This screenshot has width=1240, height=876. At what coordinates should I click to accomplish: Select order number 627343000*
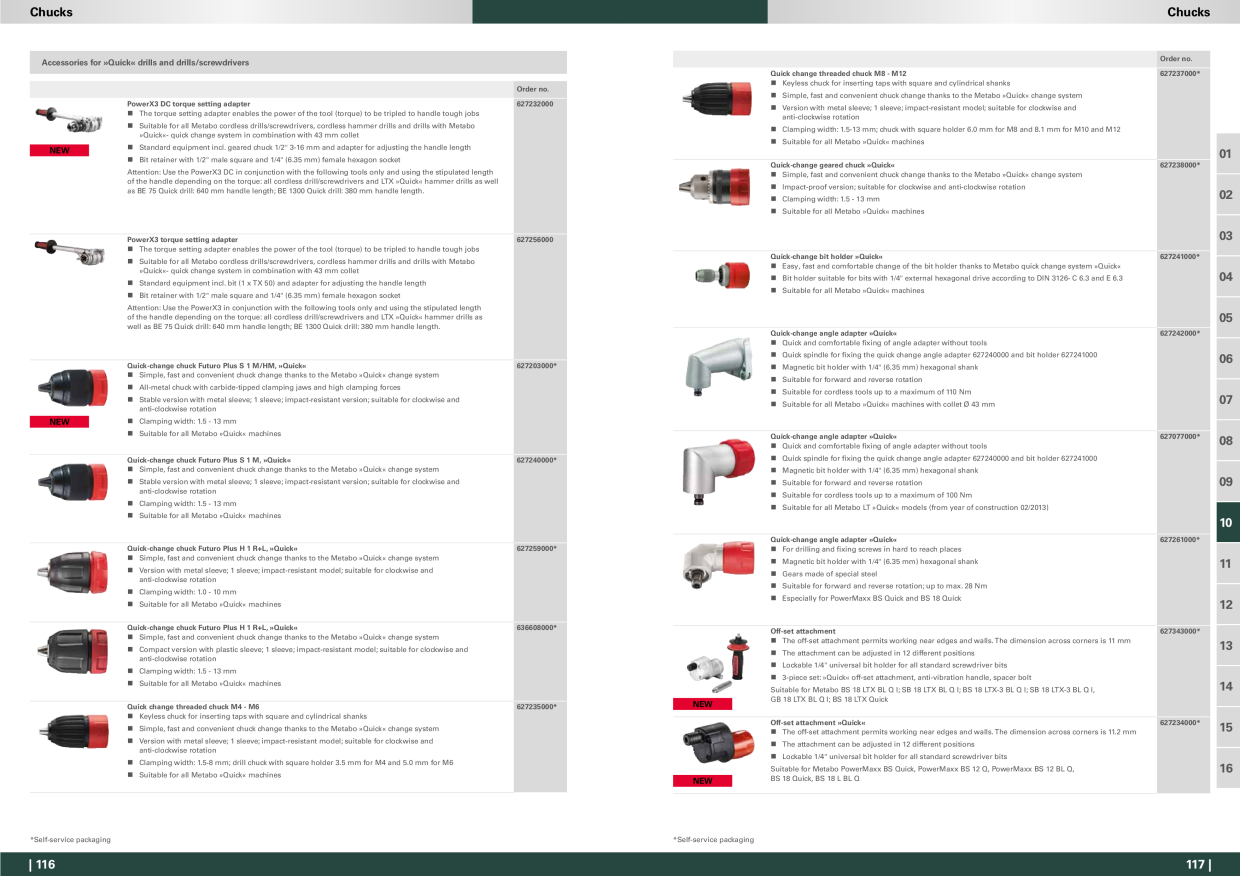(x=1180, y=630)
